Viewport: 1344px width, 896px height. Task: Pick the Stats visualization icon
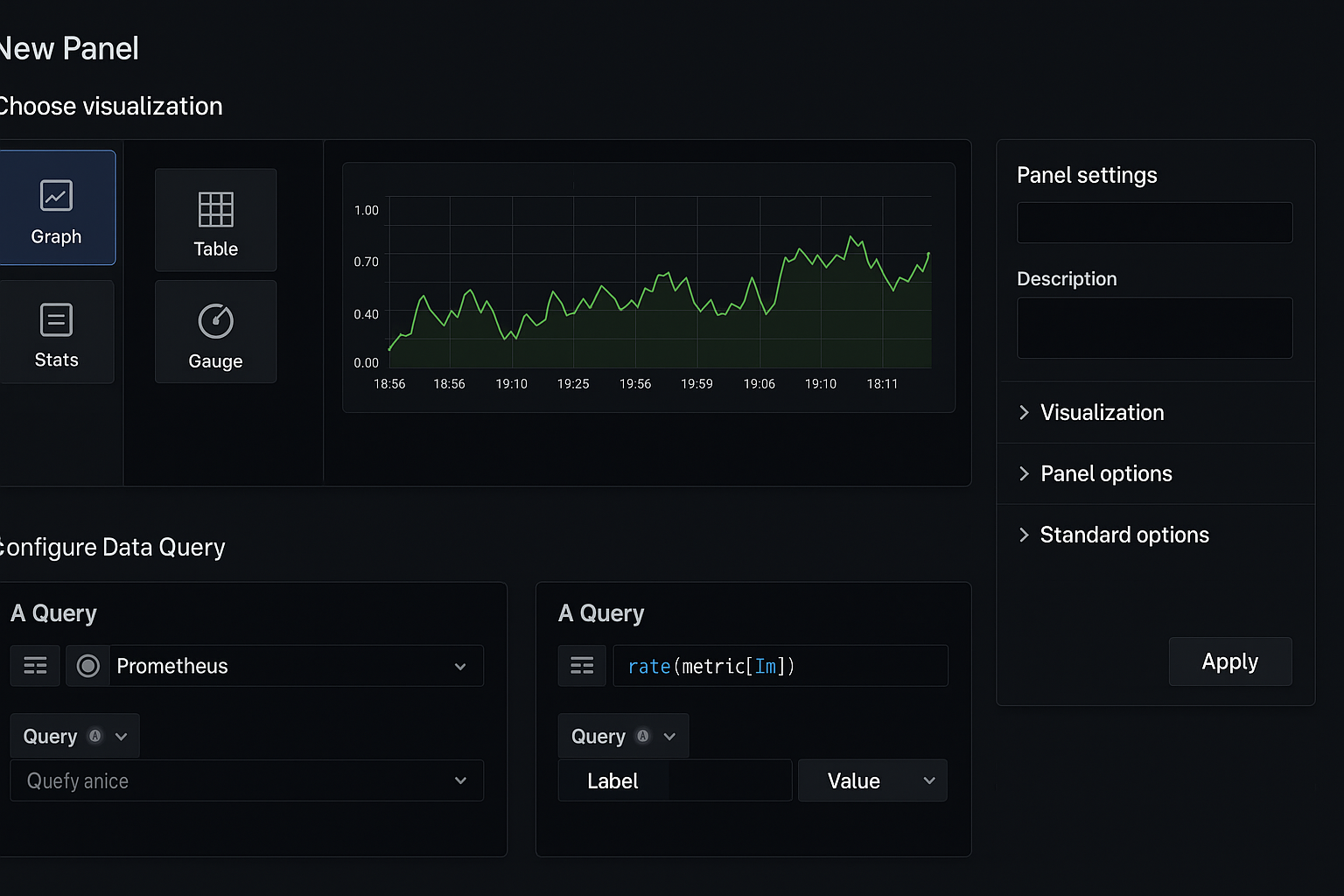[56, 320]
